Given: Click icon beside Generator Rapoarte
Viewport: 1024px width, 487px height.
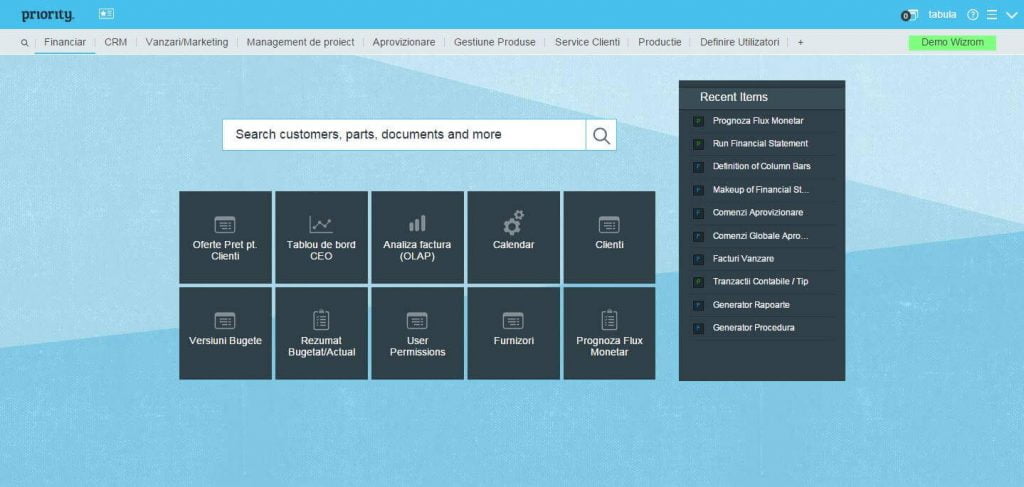Looking at the screenshot, I should (698, 306).
